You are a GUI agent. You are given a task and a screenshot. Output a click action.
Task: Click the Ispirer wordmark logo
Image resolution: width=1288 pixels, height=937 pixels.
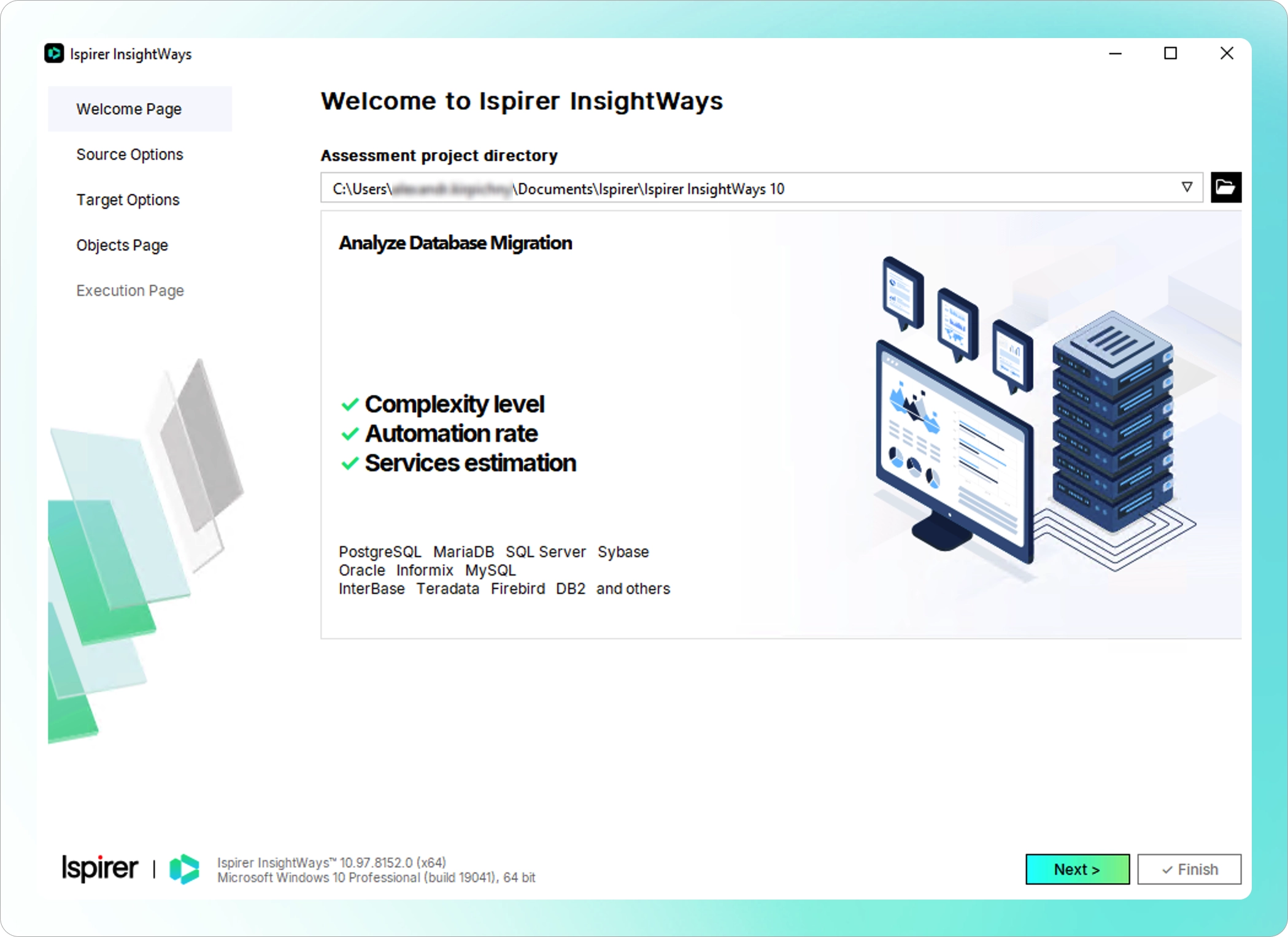pos(99,868)
